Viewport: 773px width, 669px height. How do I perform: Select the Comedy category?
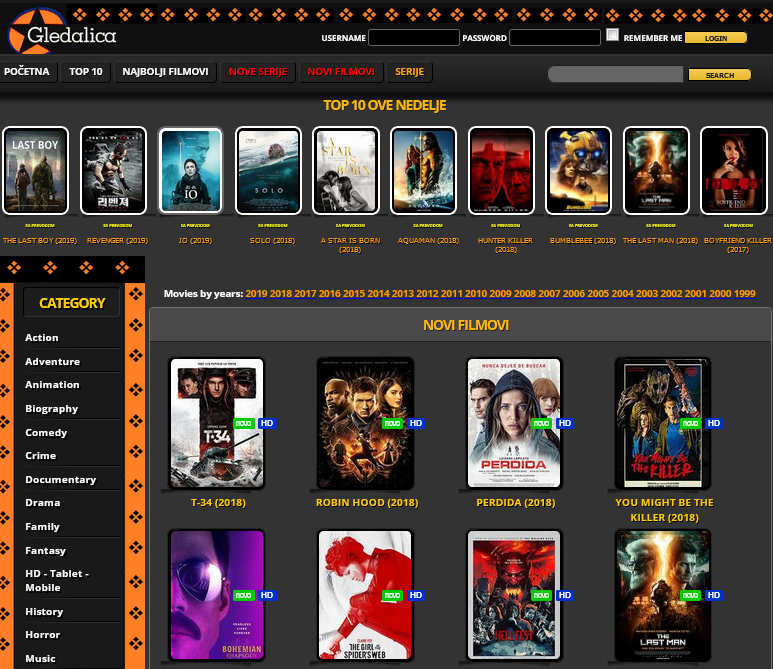tap(46, 432)
